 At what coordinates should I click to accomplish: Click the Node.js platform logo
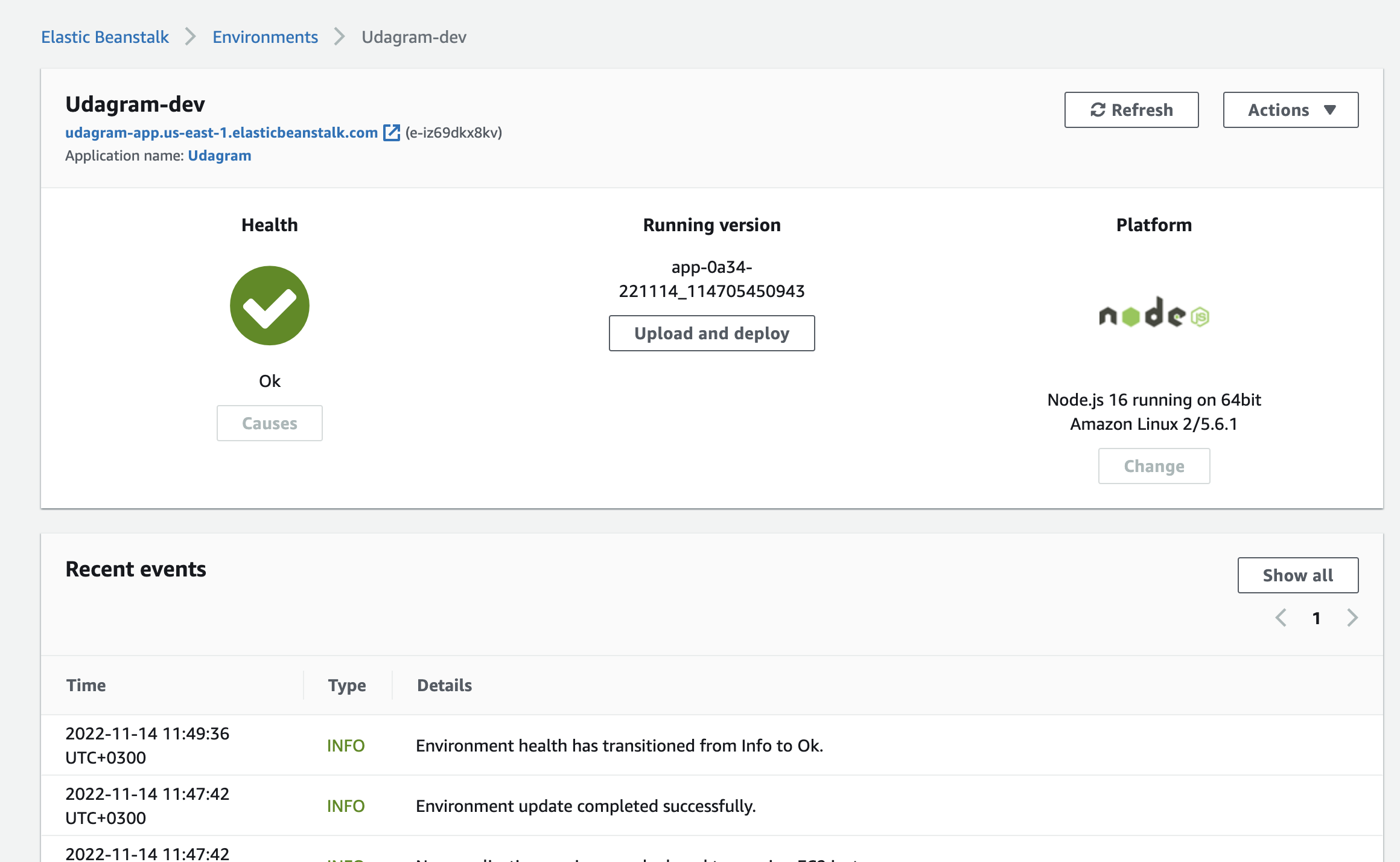click(1154, 313)
